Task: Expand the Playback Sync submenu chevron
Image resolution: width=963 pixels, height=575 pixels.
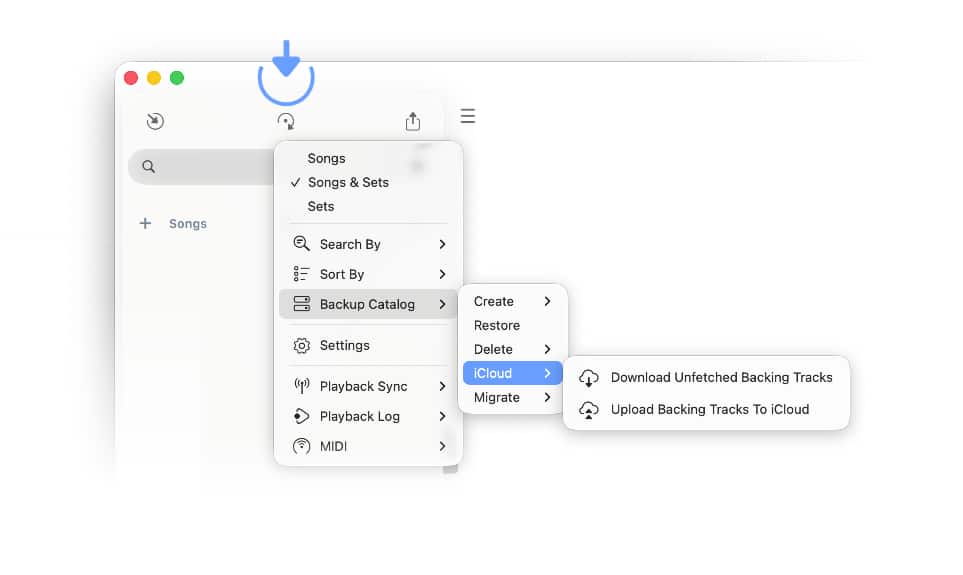Action: click(442, 386)
